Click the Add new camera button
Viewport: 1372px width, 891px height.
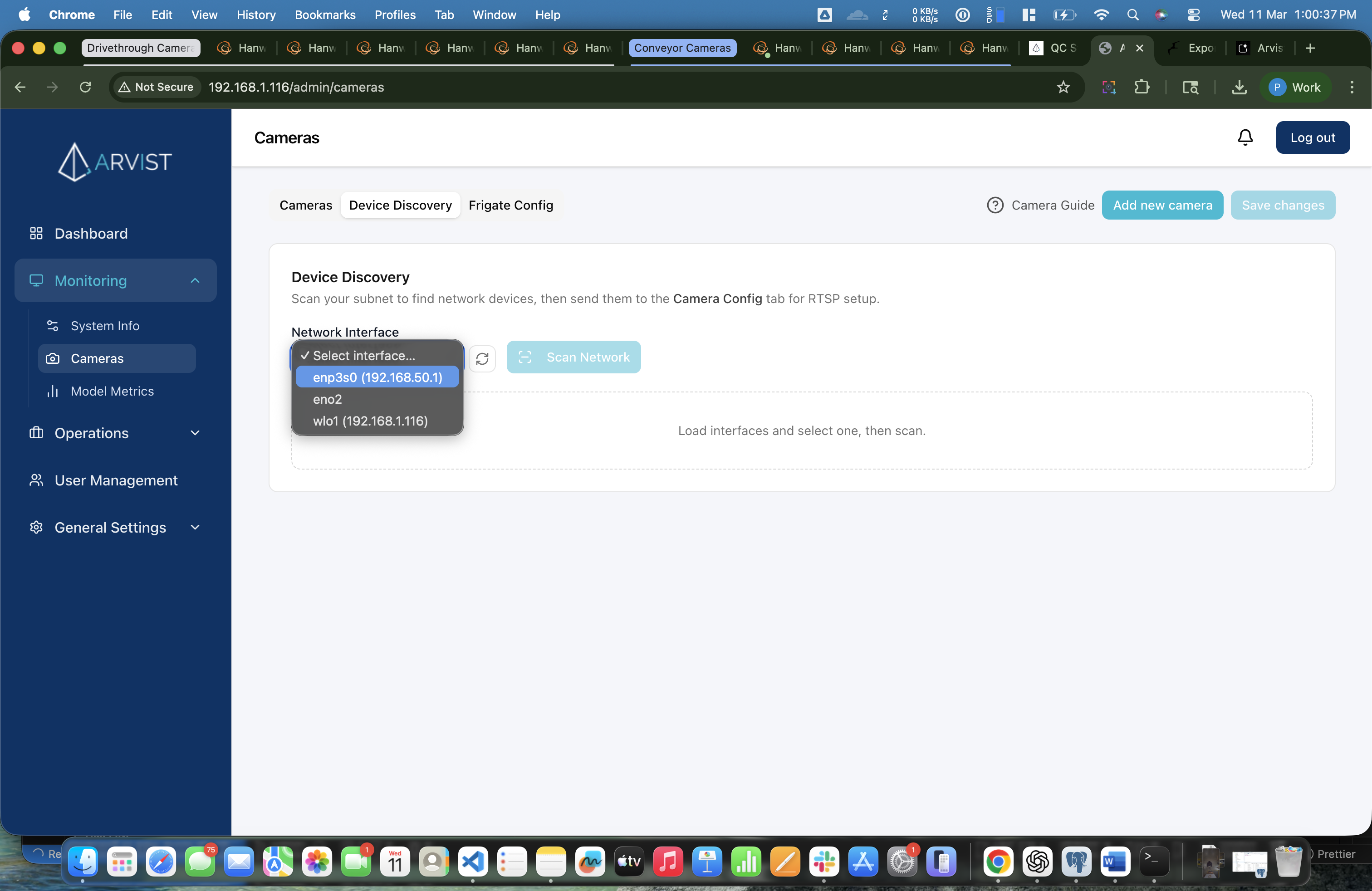[x=1161, y=205]
